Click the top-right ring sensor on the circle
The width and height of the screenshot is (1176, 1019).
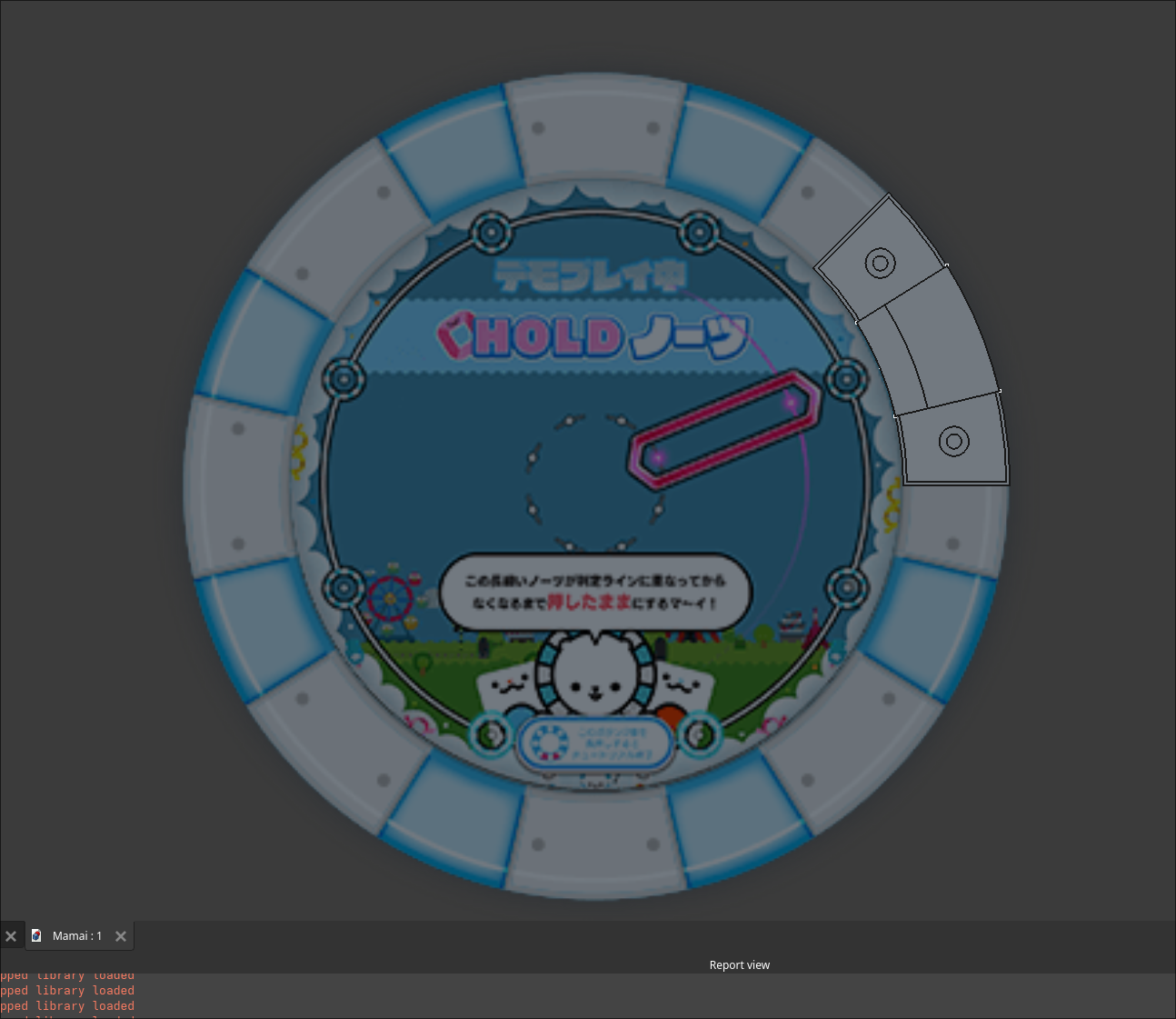[x=699, y=233]
